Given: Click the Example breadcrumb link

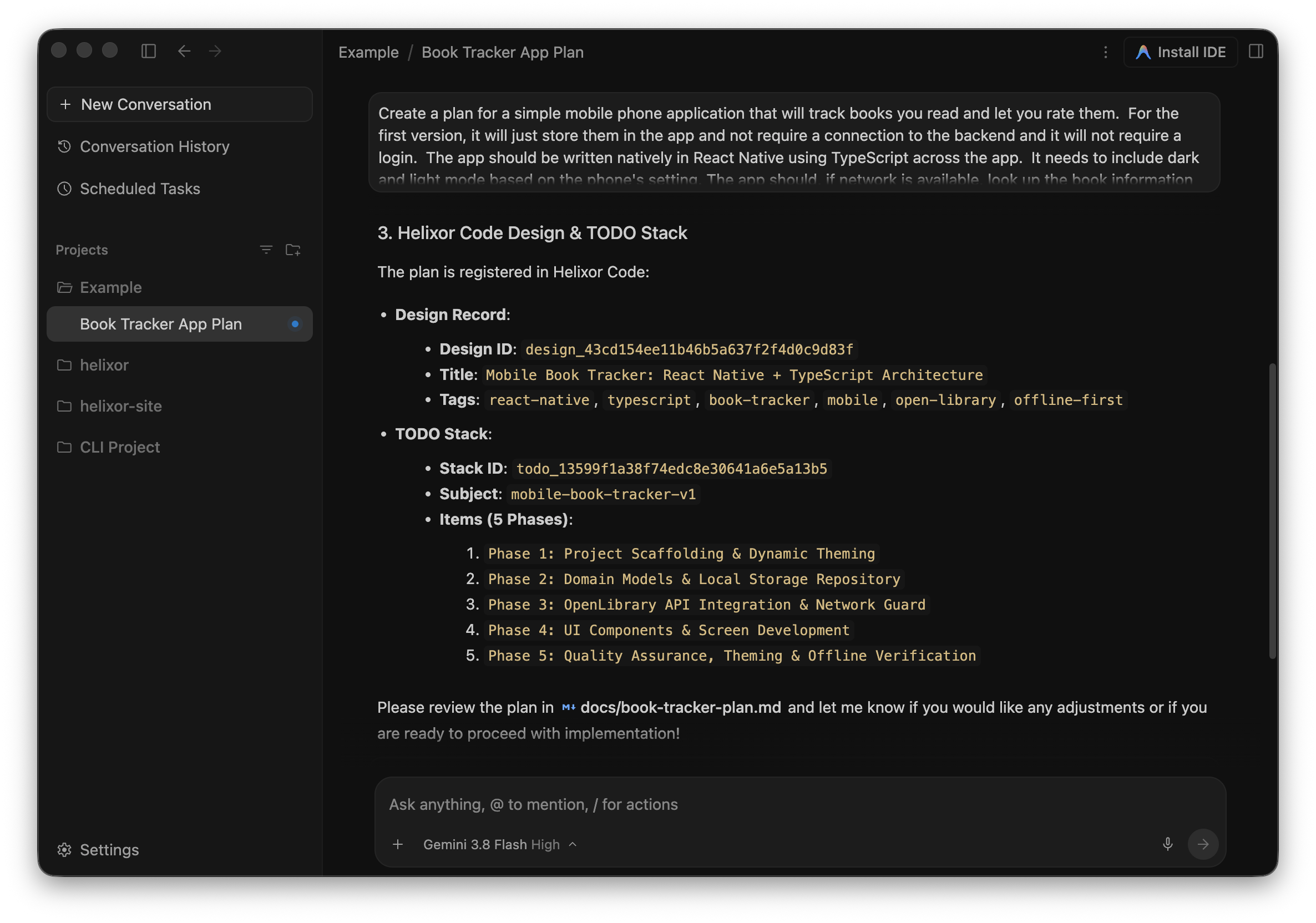Looking at the screenshot, I should [x=368, y=52].
